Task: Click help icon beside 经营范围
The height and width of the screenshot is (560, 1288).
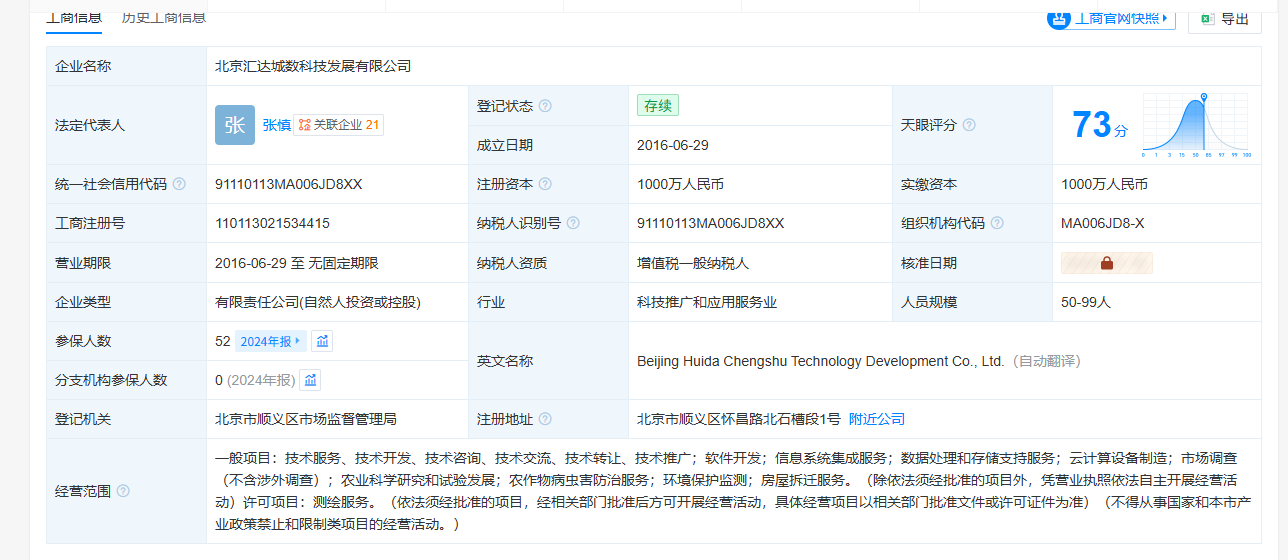Action: click(123, 491)
